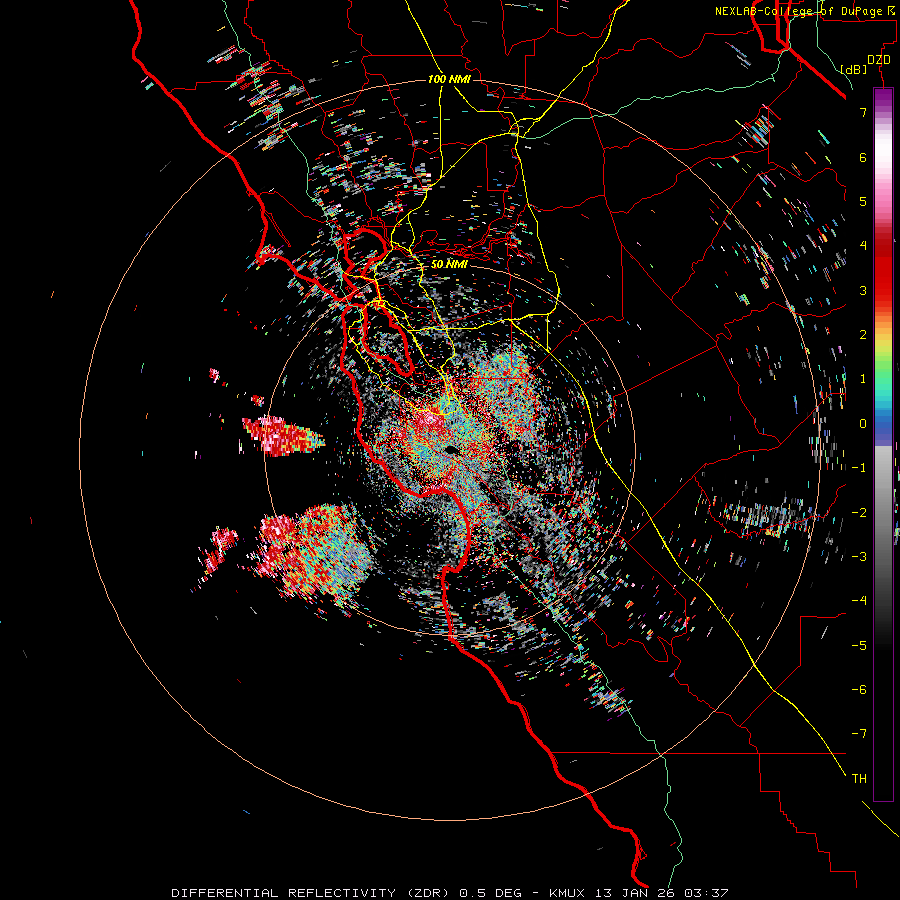Screen dimensions: 900x900
Task: Click the "-7" value on the color scale
Action: 859,734
